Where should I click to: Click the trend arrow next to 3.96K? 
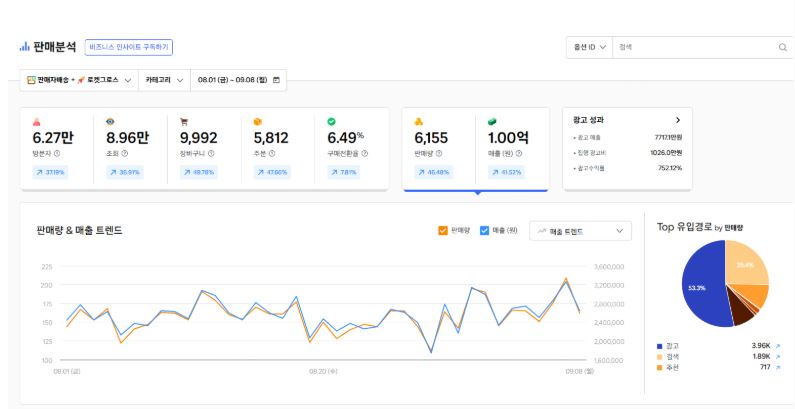pyautogui.click(x=778, y=346)
